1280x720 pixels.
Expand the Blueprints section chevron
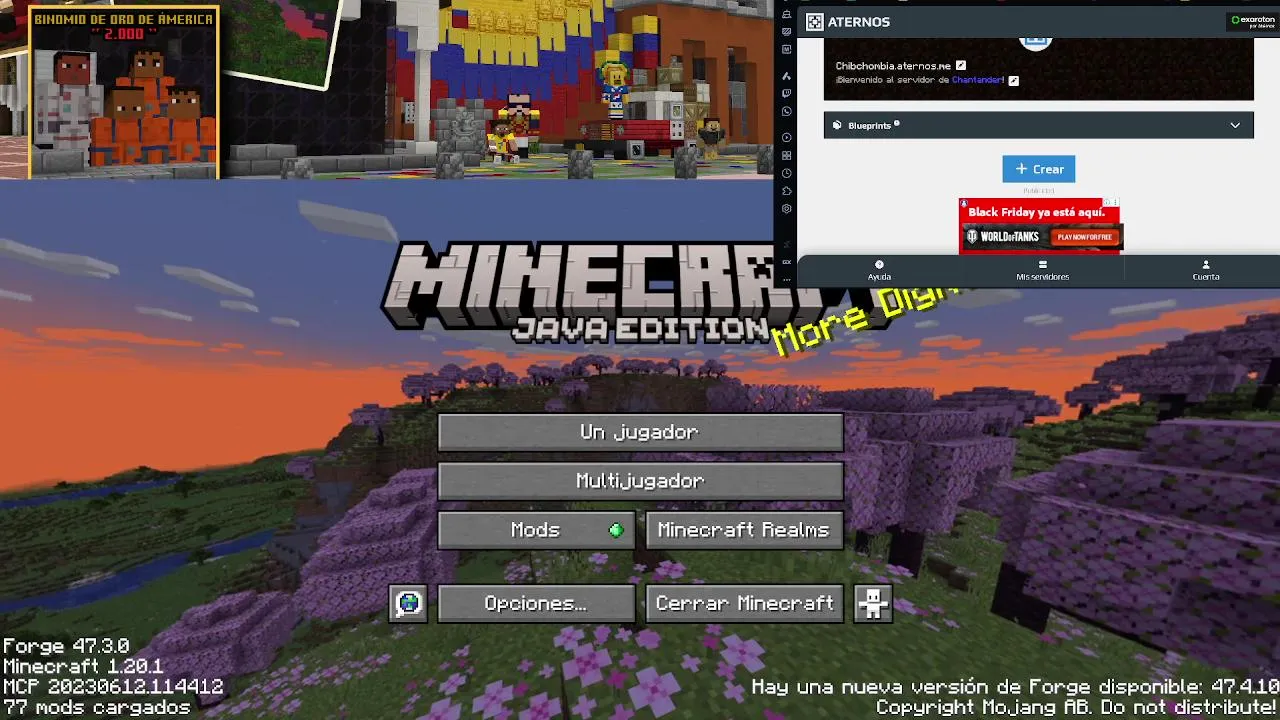tap(1235, 125)
